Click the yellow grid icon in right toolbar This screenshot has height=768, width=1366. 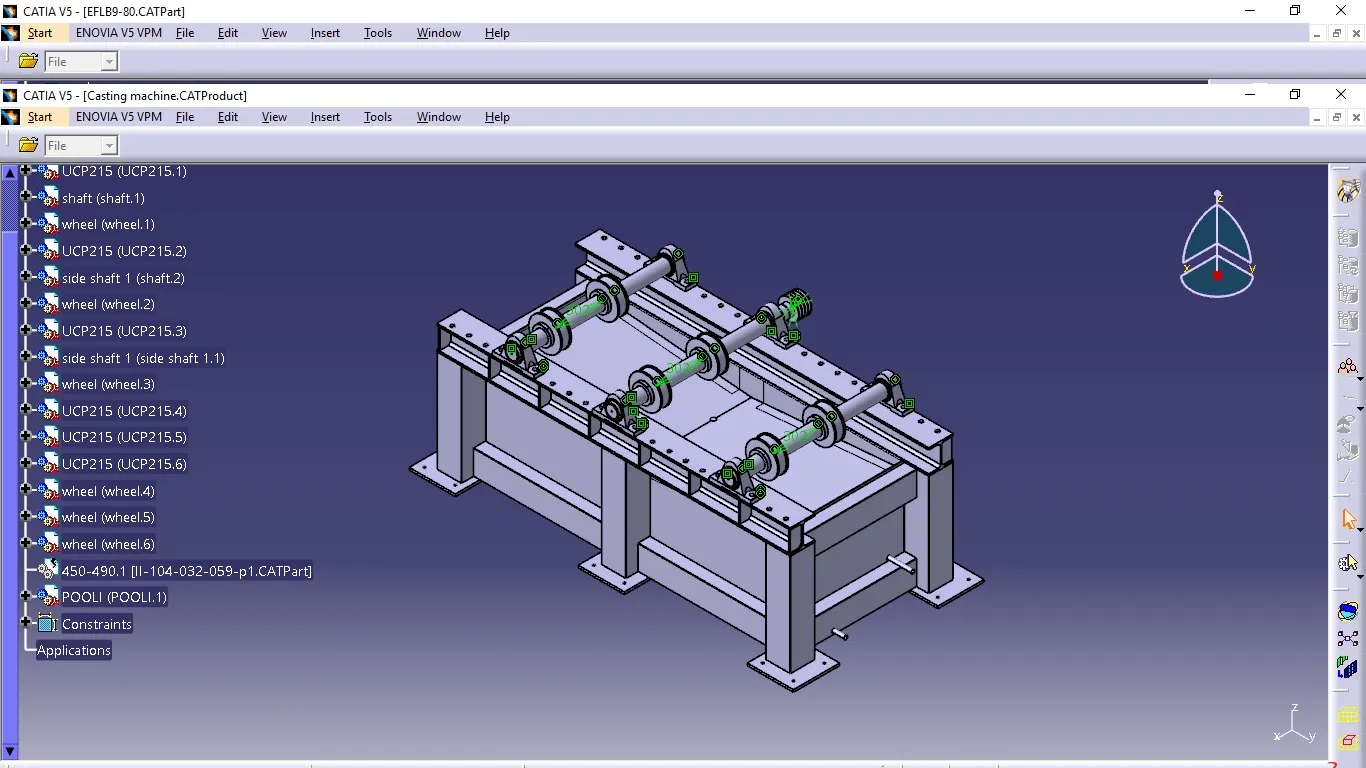(1348, 715)
